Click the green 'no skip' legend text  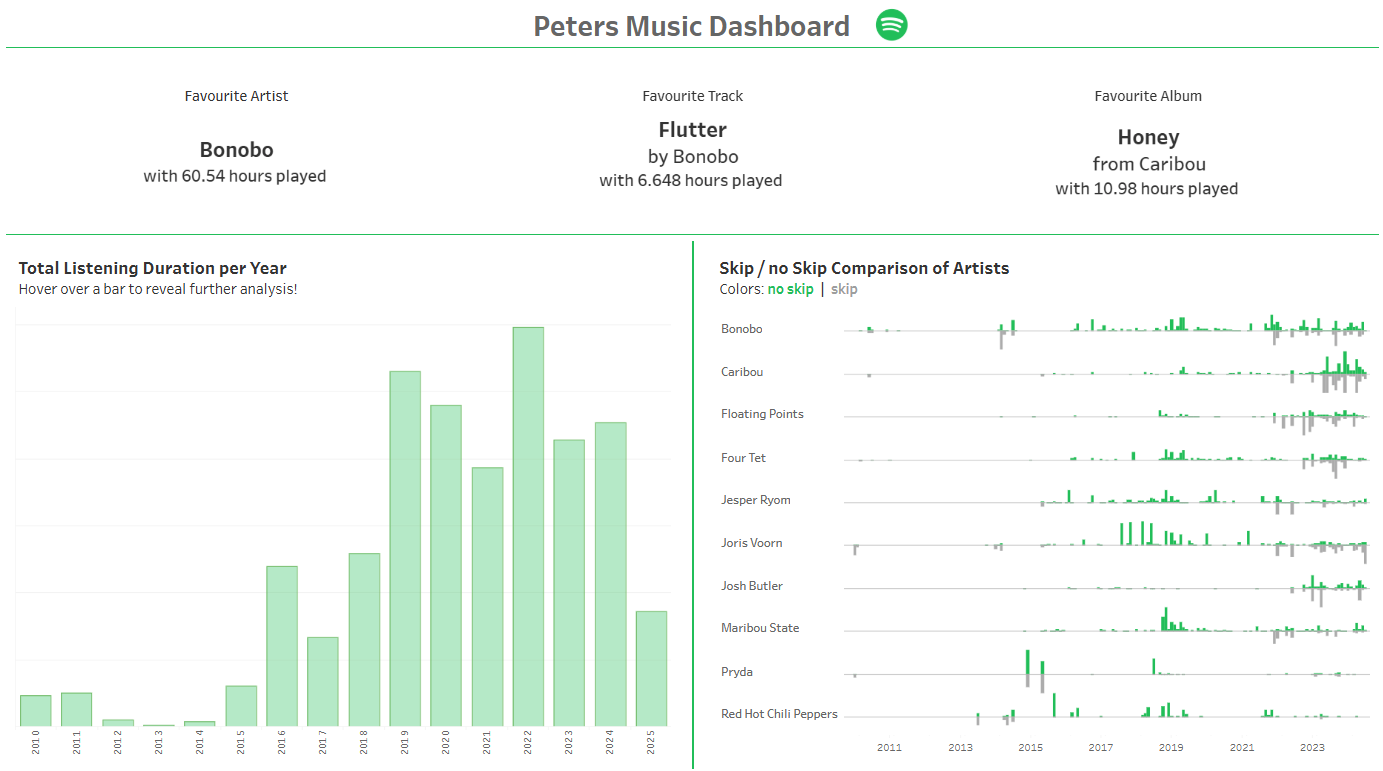click(x=791, y=289)
